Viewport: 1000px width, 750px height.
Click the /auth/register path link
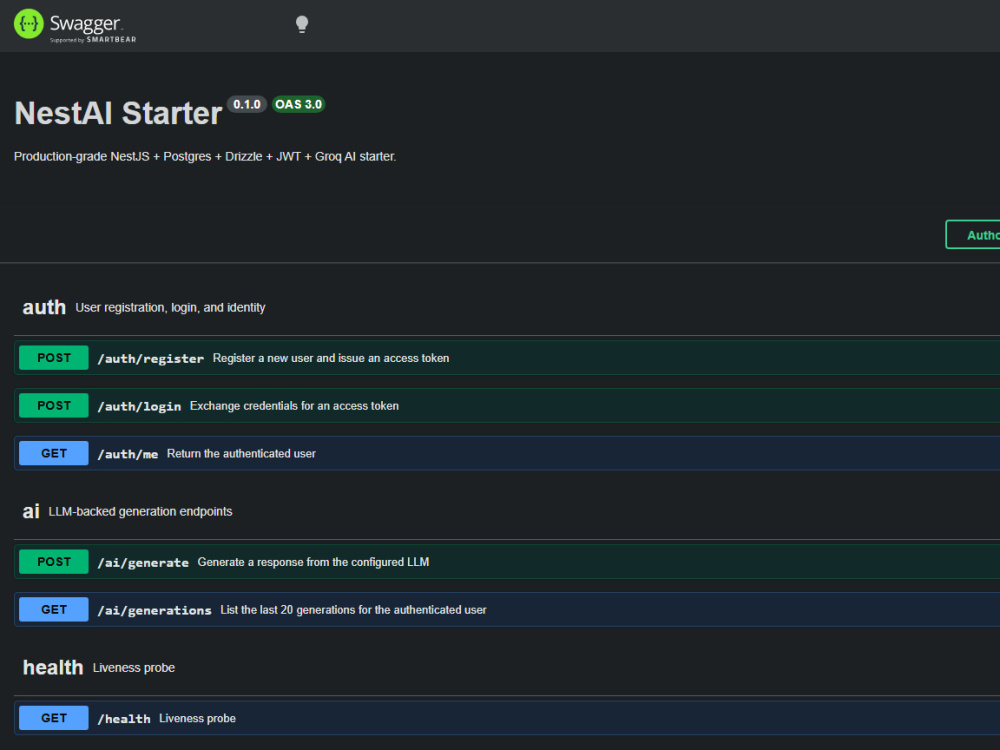[x=151, y=358]
